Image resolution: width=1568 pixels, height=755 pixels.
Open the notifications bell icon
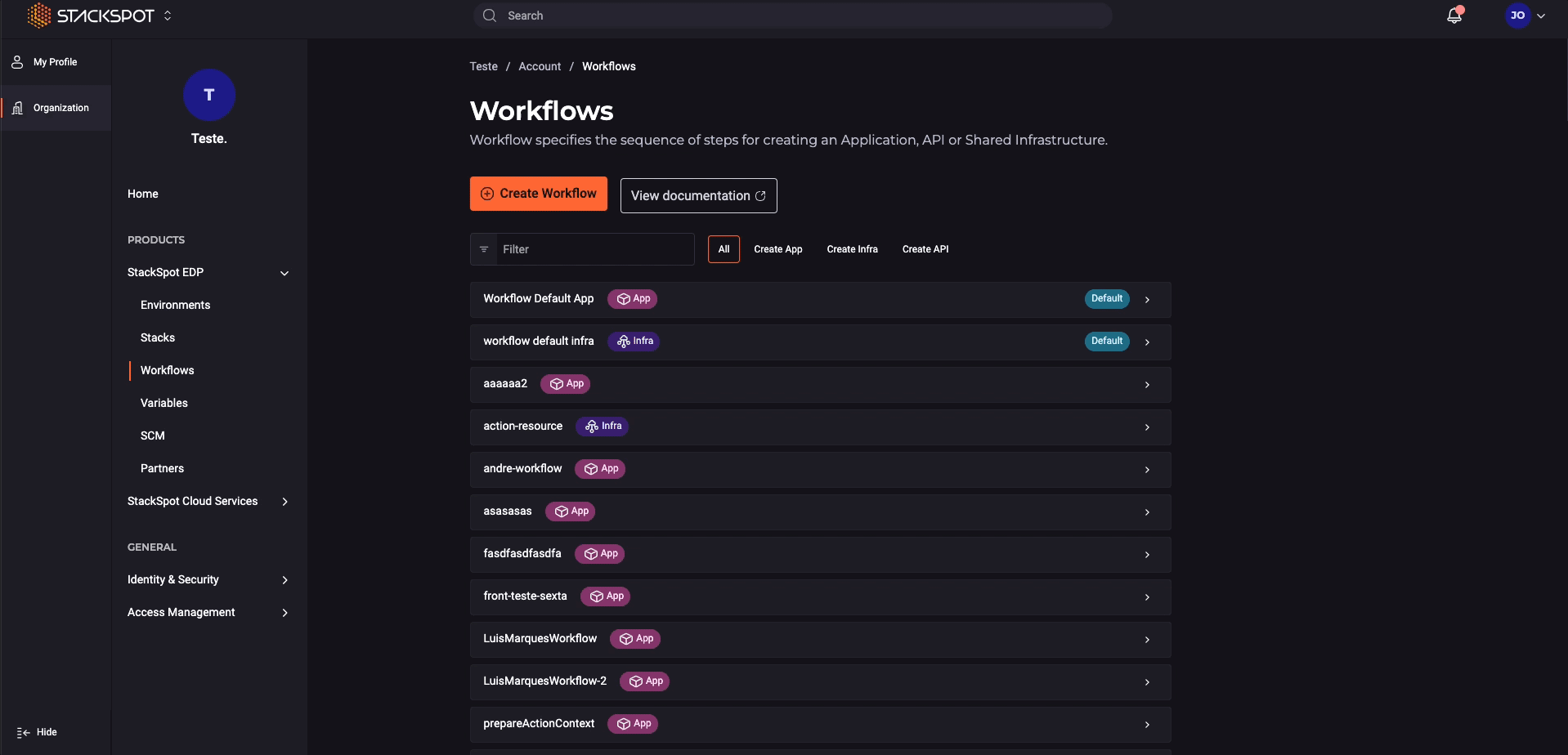1454,16
